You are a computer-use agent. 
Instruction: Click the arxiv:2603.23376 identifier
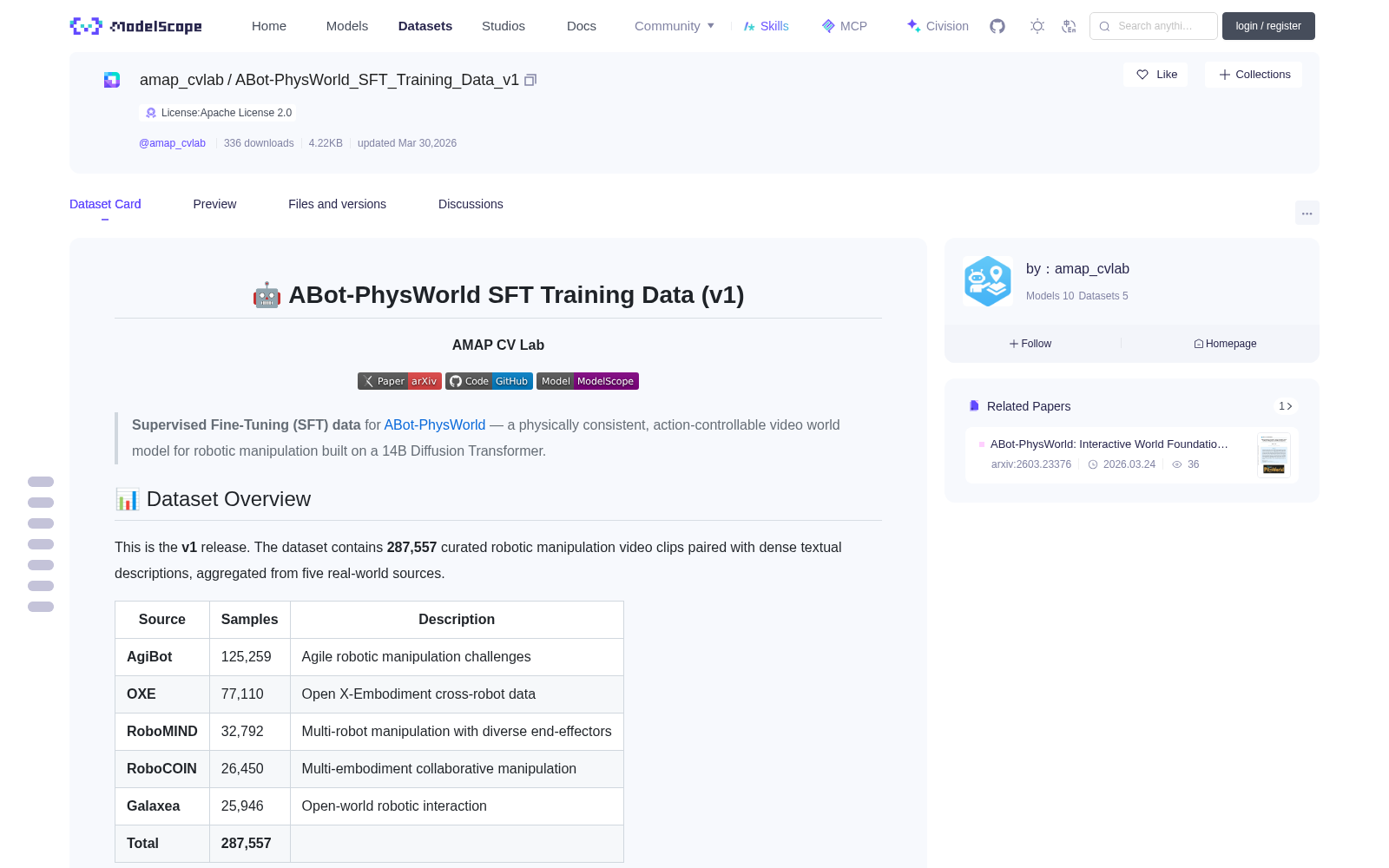pos(1031,464)
